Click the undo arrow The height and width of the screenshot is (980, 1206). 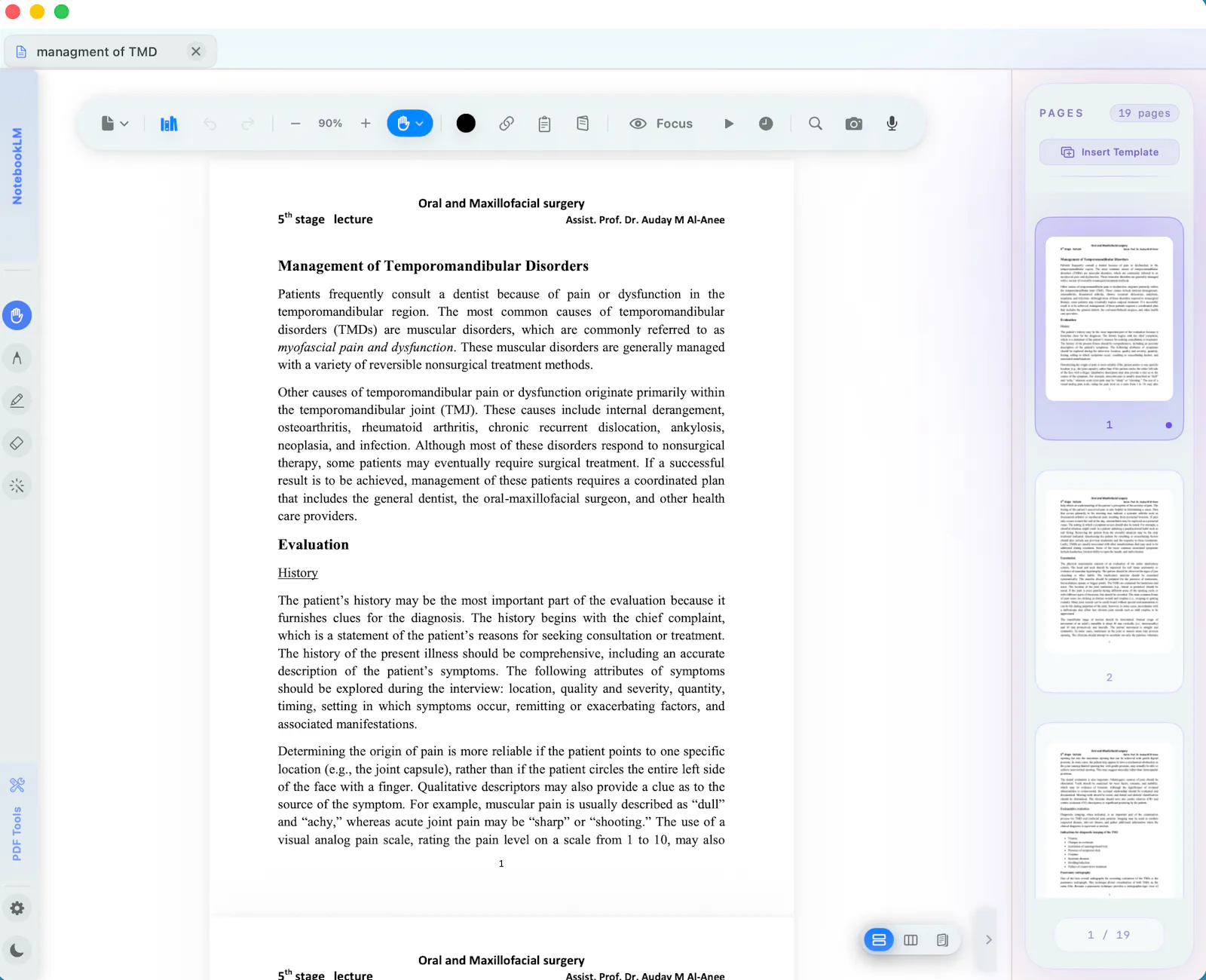point(210,124)
